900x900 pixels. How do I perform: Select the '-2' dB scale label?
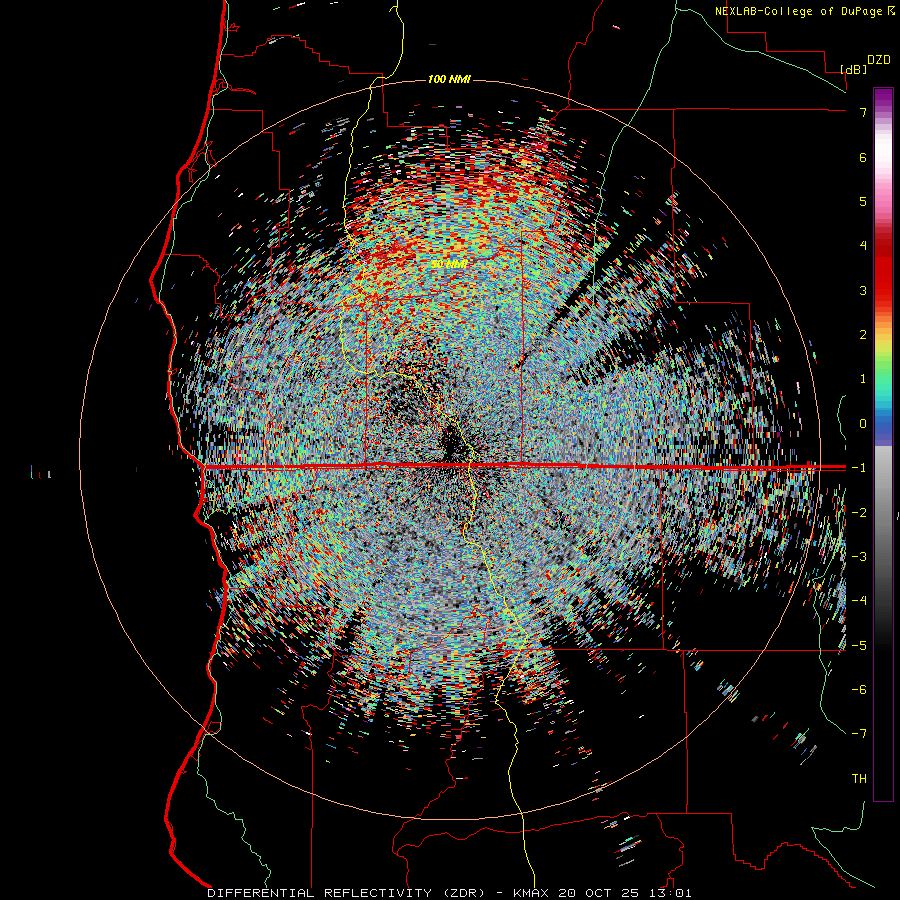[x=859, y=513]
